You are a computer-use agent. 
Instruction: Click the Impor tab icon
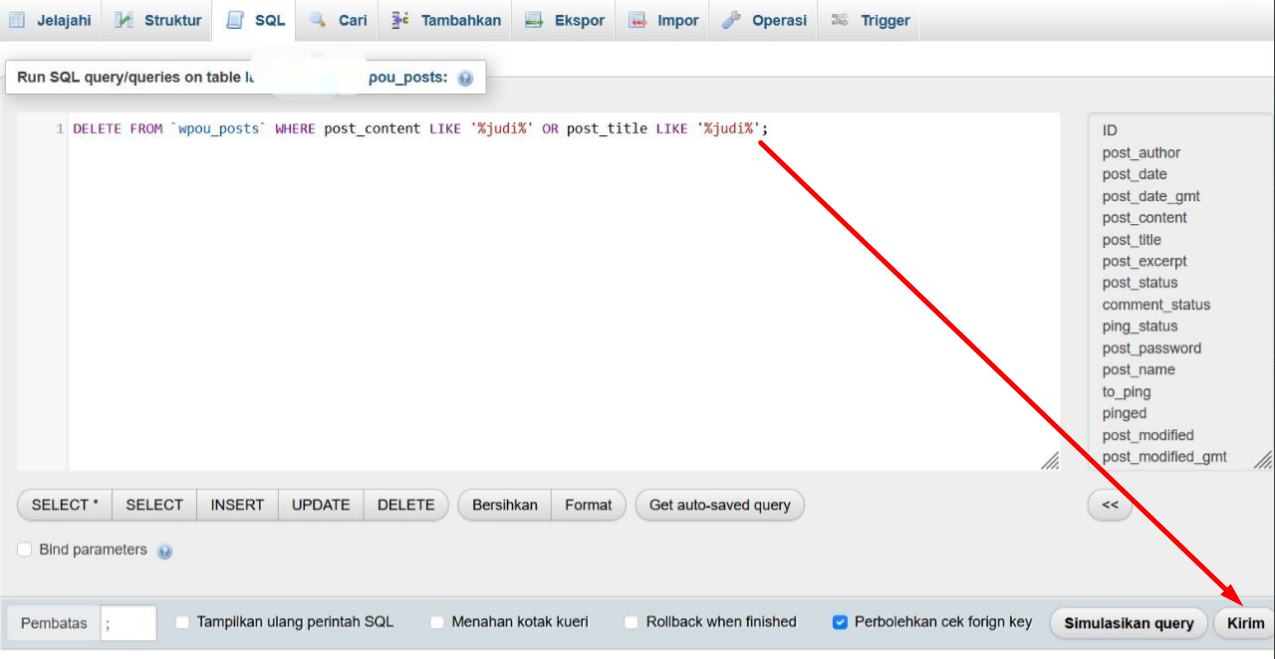coord(637,20)
